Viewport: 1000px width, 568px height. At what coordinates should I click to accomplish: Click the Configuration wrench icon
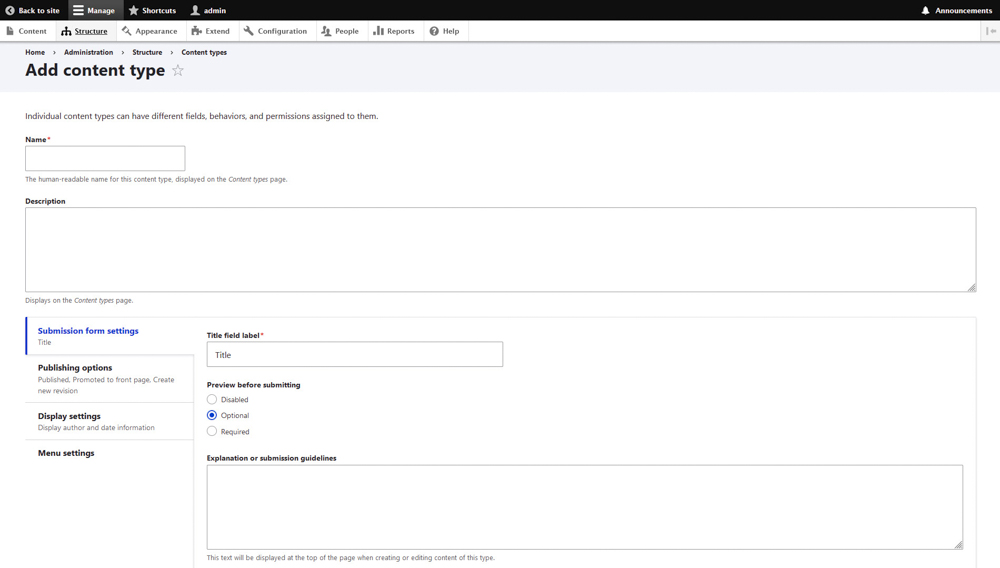[x=249, y=31]
